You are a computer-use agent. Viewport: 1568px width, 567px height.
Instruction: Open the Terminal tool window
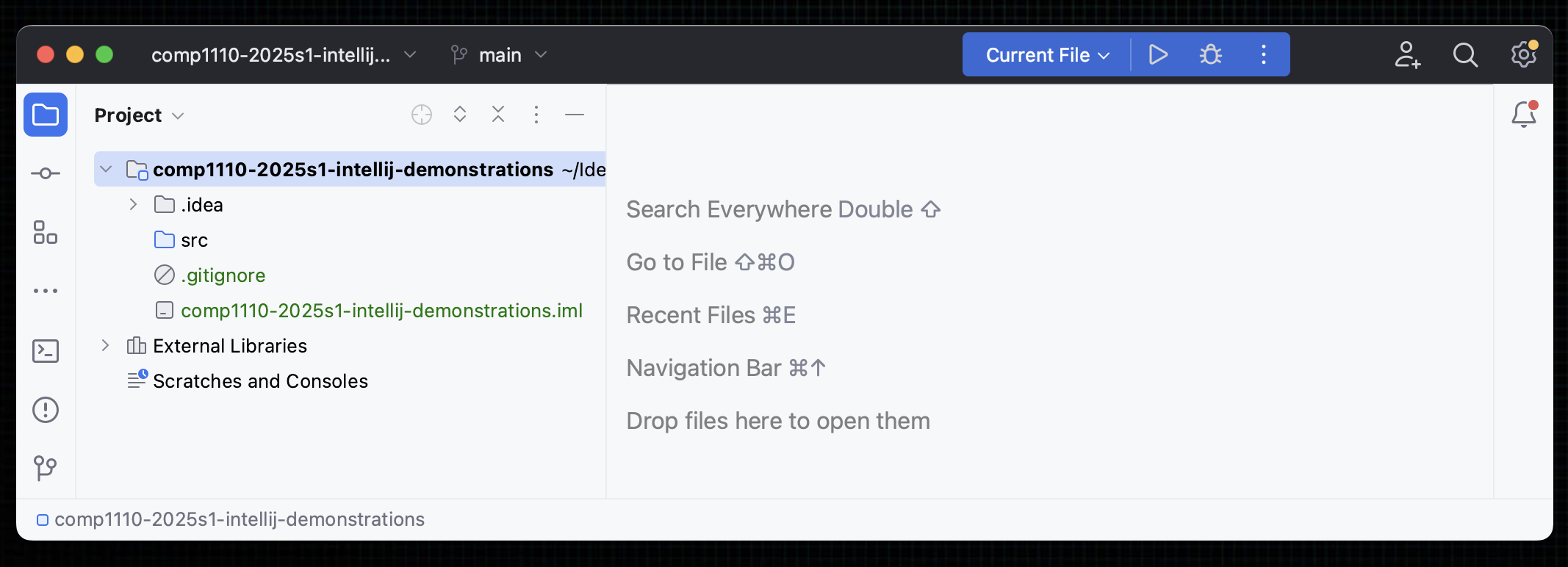tap(46, 351)
